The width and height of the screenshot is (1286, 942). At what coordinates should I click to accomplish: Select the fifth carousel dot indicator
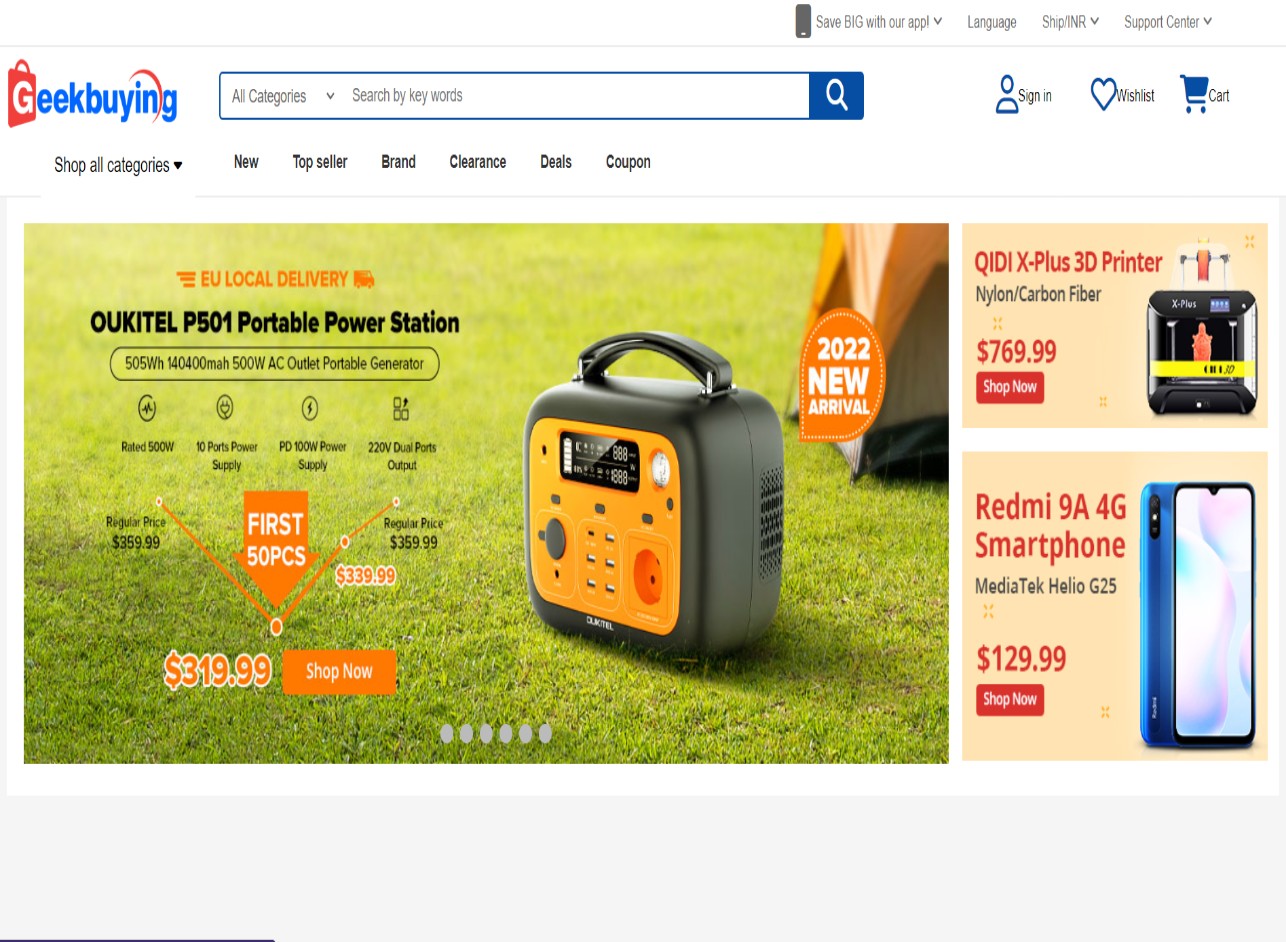tap(525, 733)
